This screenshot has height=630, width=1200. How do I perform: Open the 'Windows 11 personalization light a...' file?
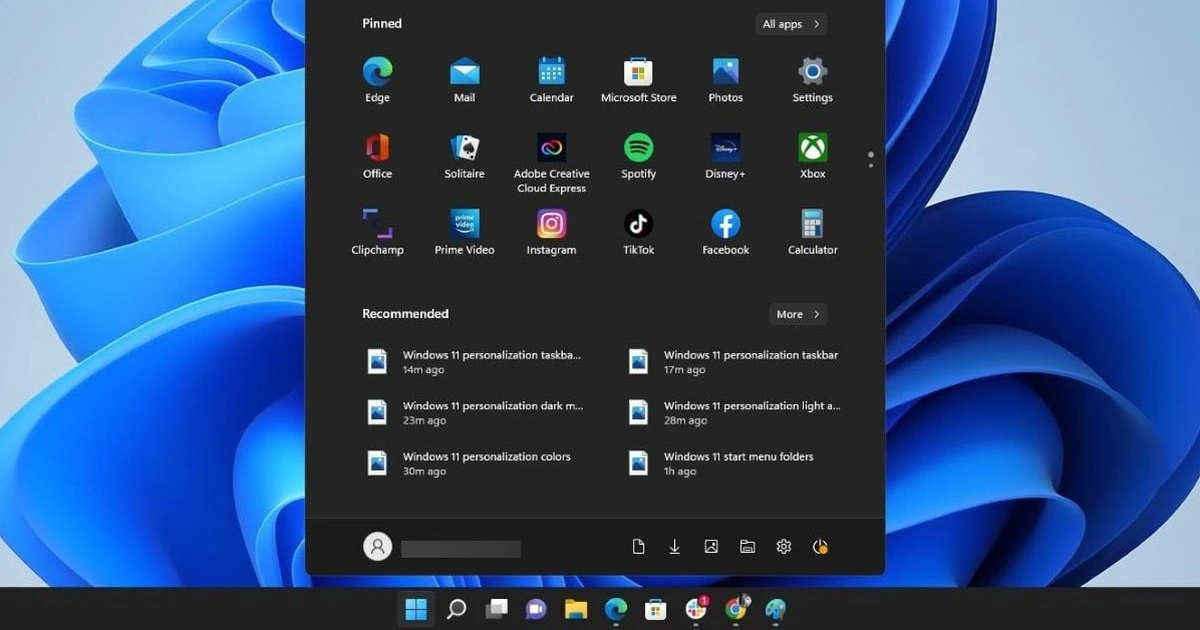735,413
